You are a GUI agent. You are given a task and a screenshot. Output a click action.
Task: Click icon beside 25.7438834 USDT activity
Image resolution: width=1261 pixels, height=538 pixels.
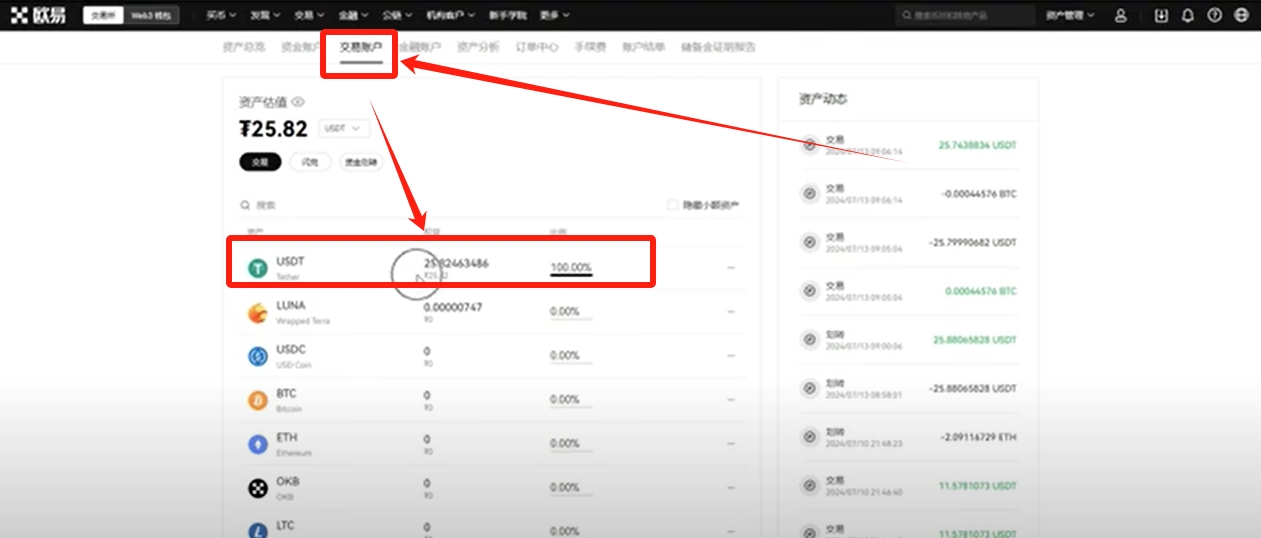[810, 145]
